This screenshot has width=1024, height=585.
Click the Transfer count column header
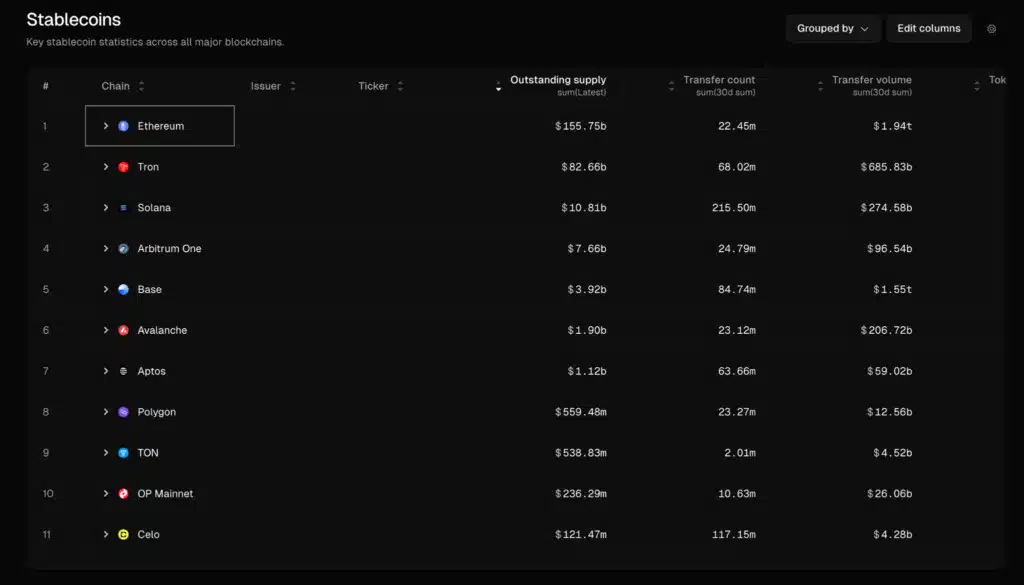pos(719,80)
